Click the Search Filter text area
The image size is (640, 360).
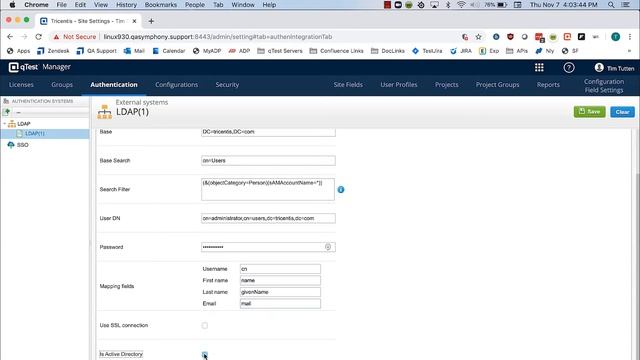(268, 189)
